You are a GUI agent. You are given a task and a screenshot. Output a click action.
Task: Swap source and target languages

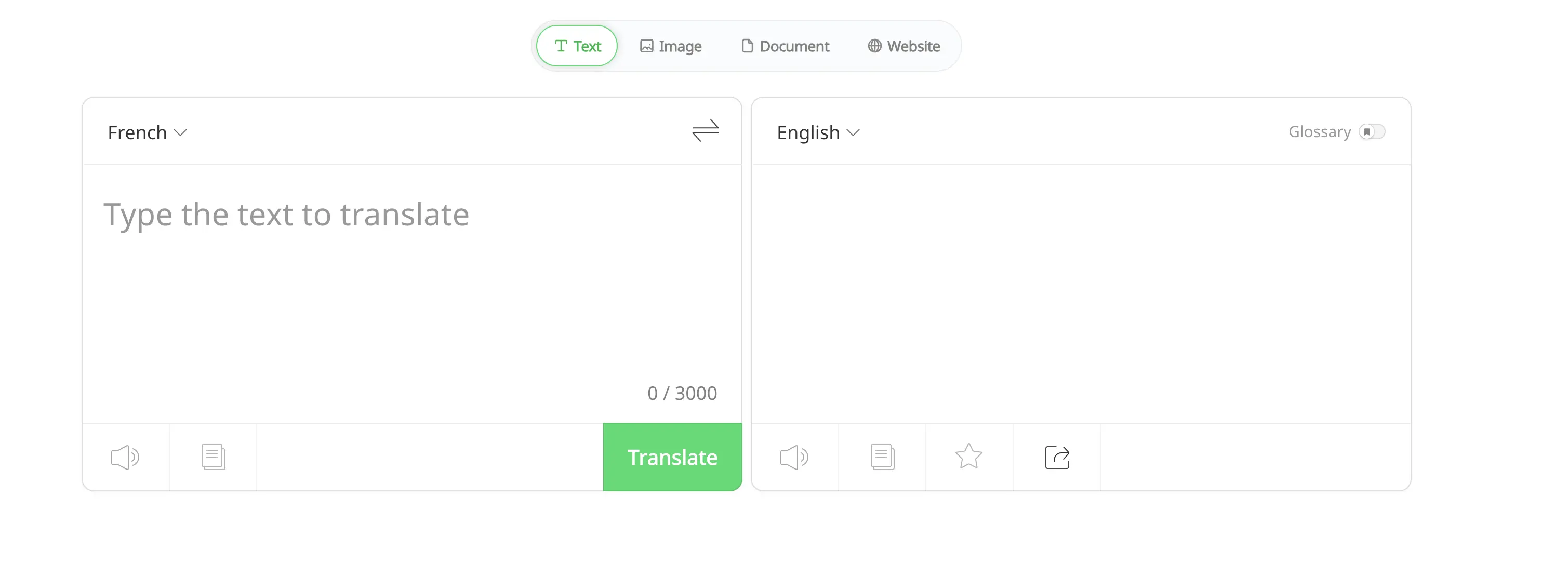705,130
